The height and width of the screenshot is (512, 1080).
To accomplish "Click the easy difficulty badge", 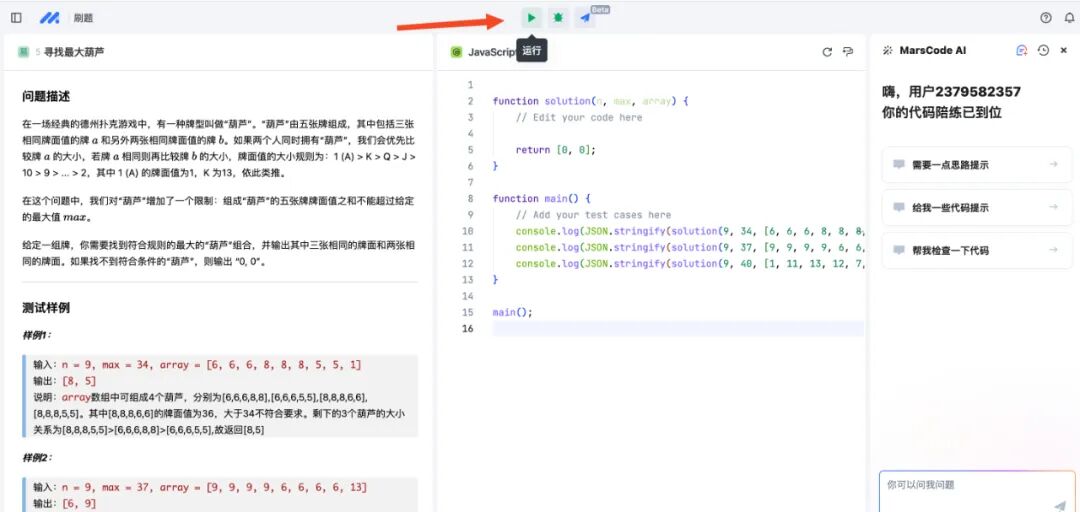I will [23, 52].
